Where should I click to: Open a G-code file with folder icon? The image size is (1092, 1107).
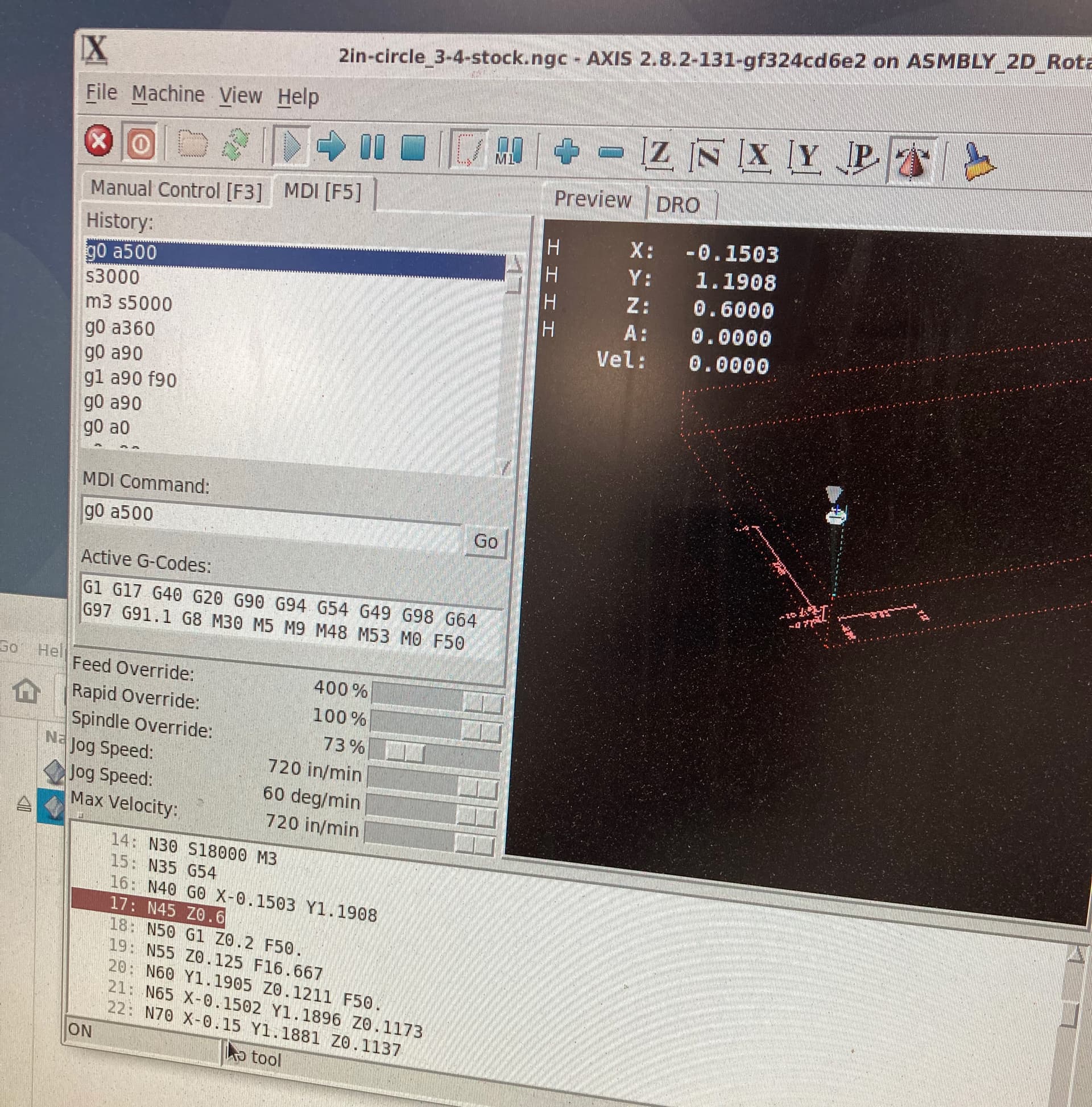click(x=192, y=144)
